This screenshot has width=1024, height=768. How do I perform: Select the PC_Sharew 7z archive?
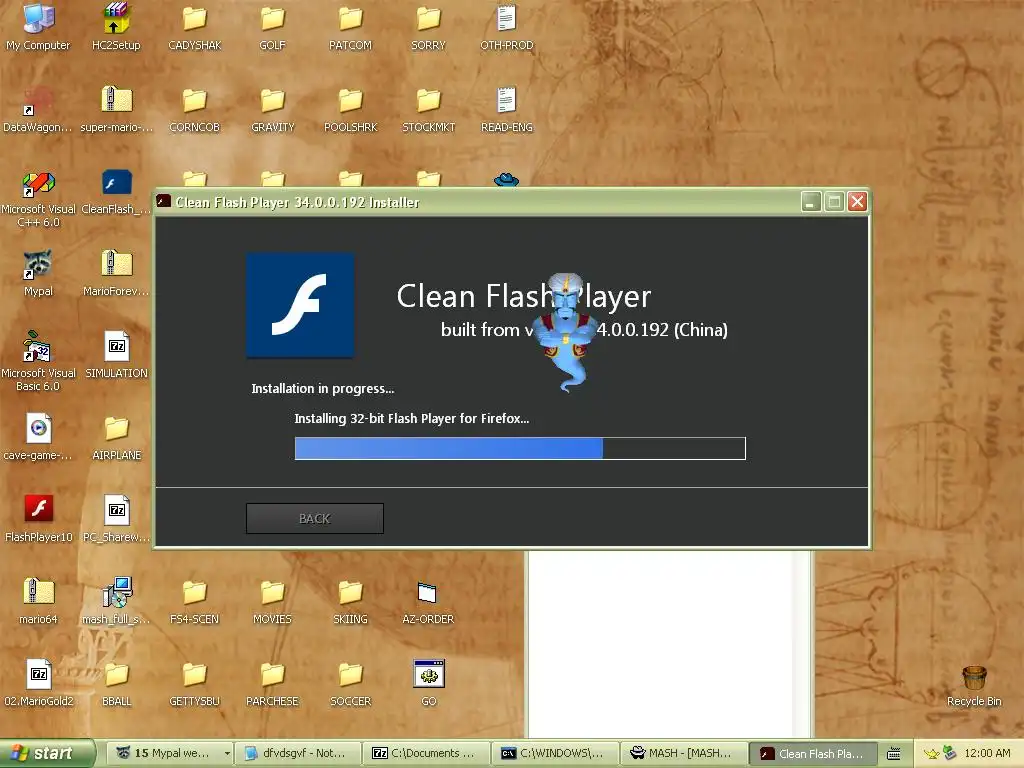pos(116,519)
